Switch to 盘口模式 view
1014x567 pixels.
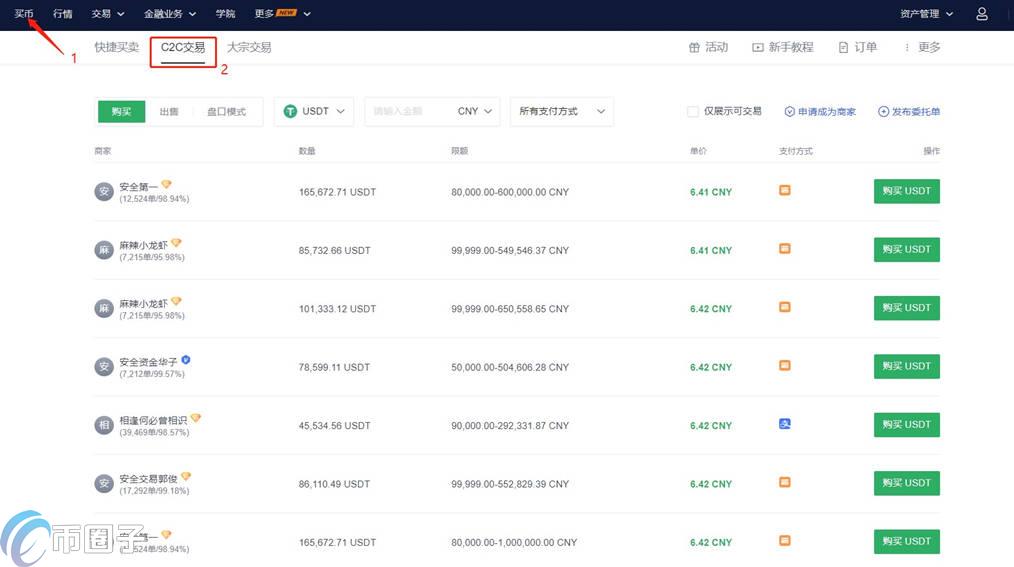(226, 111)
